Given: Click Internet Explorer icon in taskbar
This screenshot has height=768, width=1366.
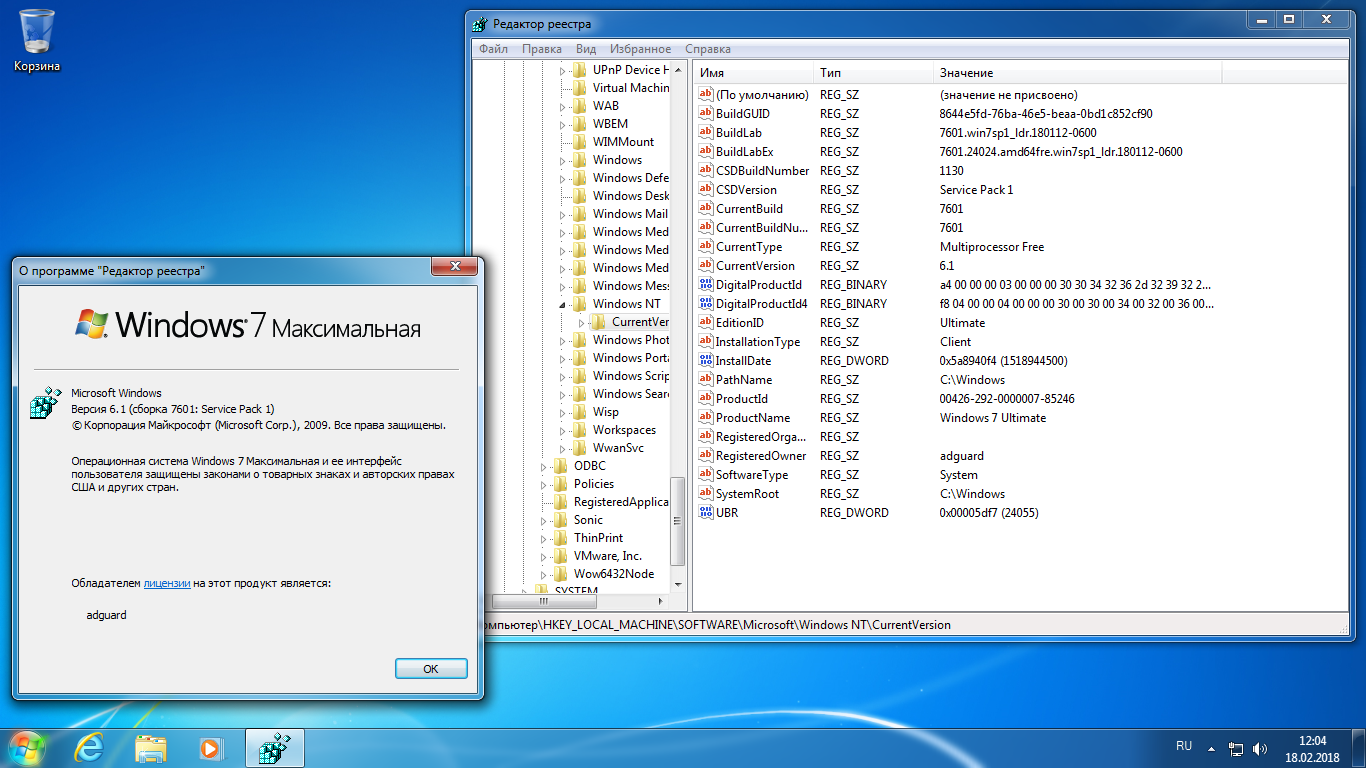Looking at the screenshot, I should click(89, 747).
